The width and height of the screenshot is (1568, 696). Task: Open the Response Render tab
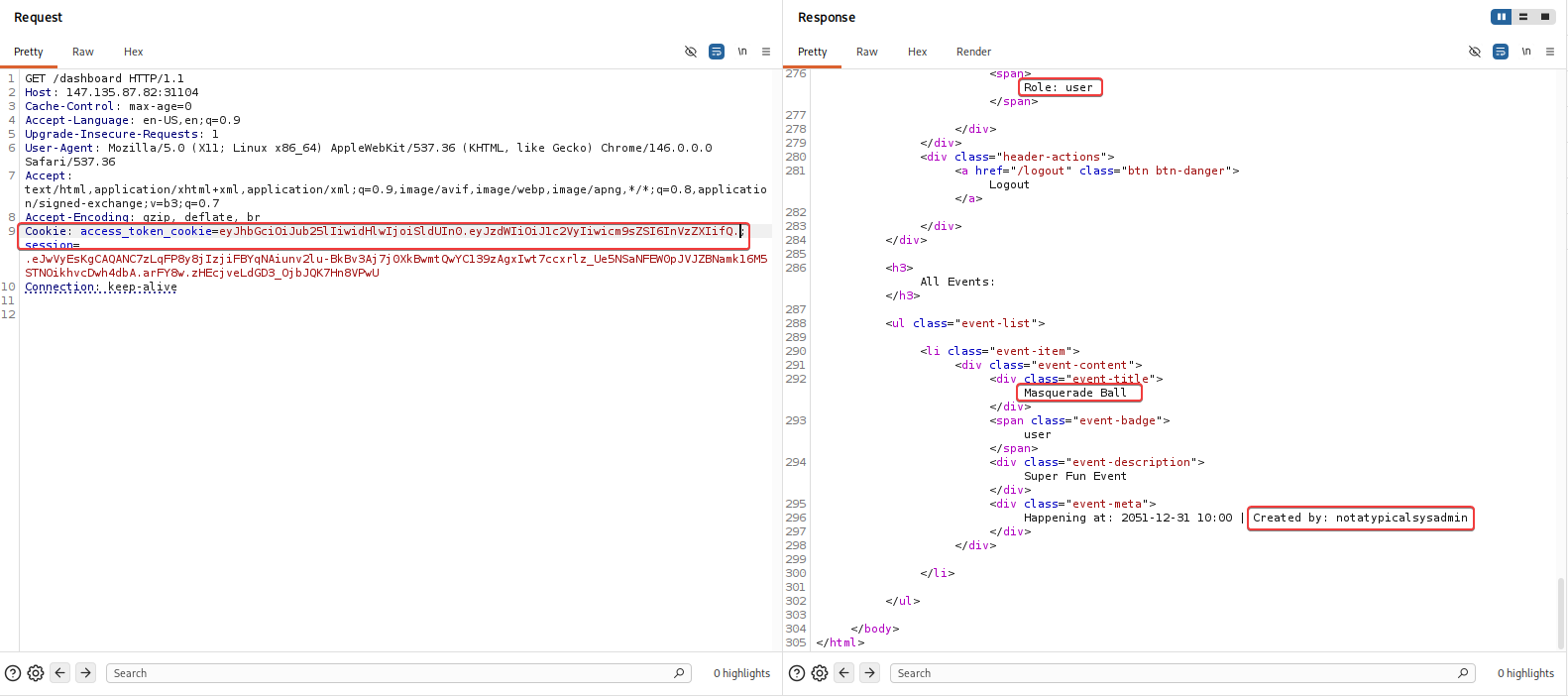(x=974, y=52)
